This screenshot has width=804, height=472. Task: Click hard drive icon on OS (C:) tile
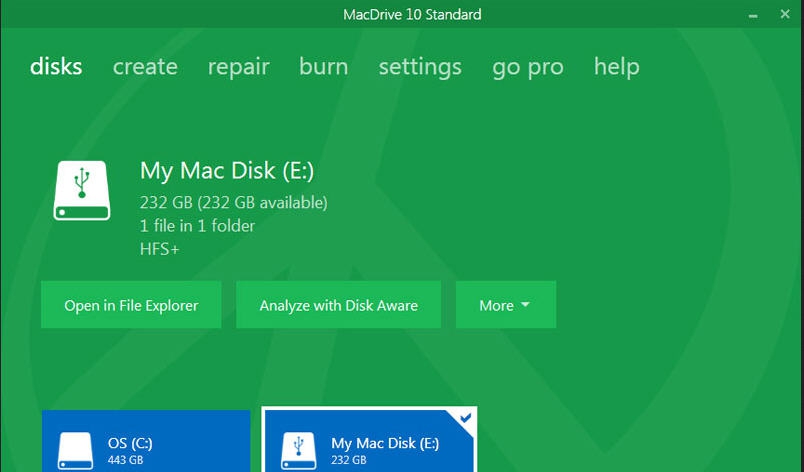click(x=75, y=450)
